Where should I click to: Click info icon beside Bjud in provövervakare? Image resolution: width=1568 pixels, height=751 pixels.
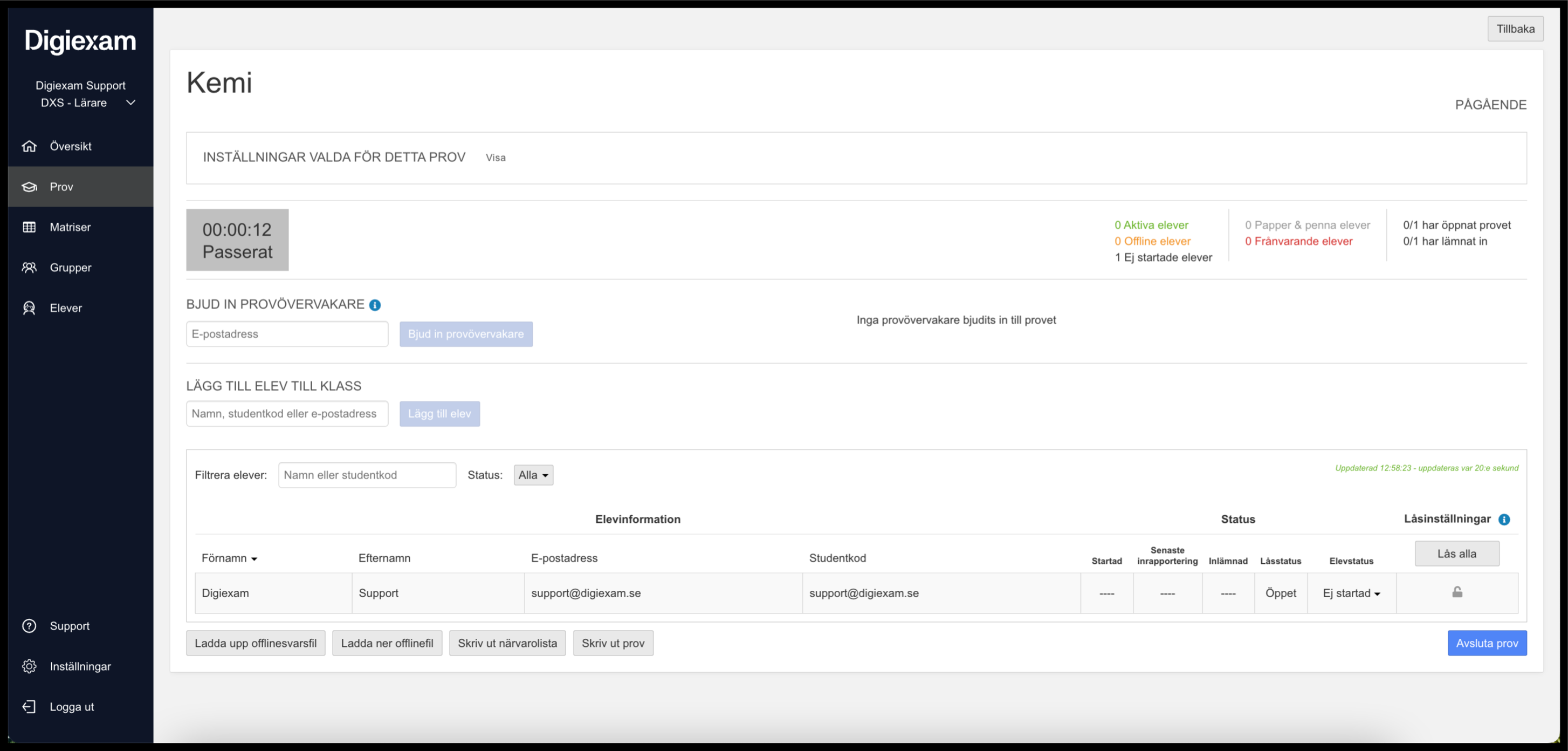point(375,305)
